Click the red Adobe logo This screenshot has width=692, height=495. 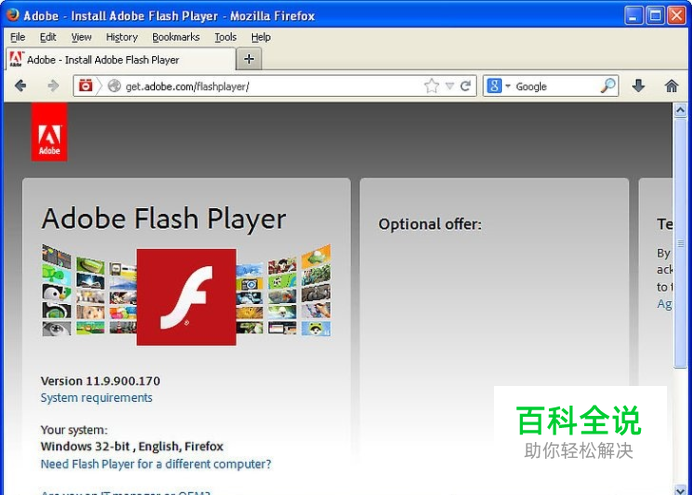[49, 132]
